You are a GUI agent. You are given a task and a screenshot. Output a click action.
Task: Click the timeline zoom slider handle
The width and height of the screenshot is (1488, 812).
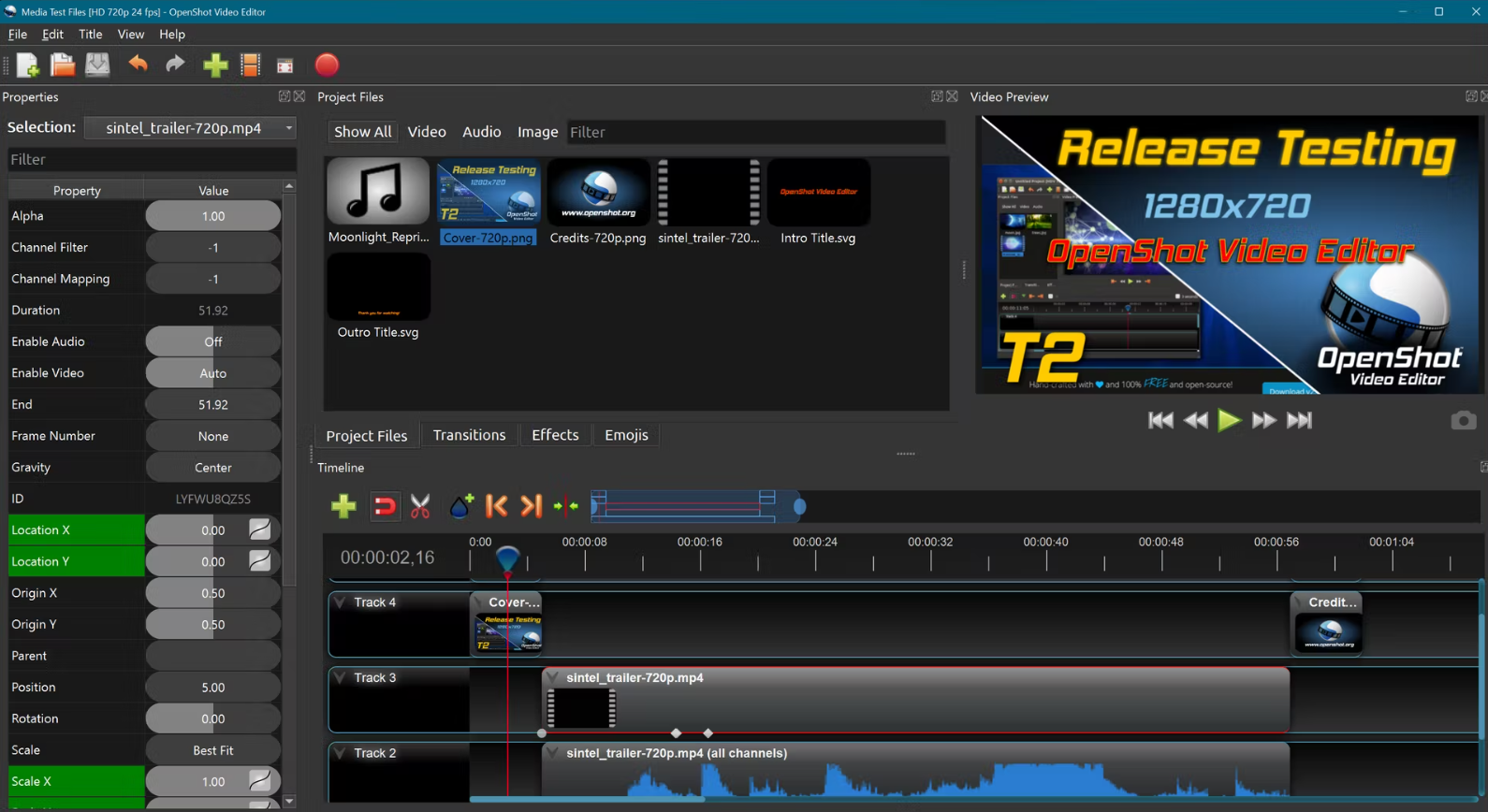pos(799,507)
